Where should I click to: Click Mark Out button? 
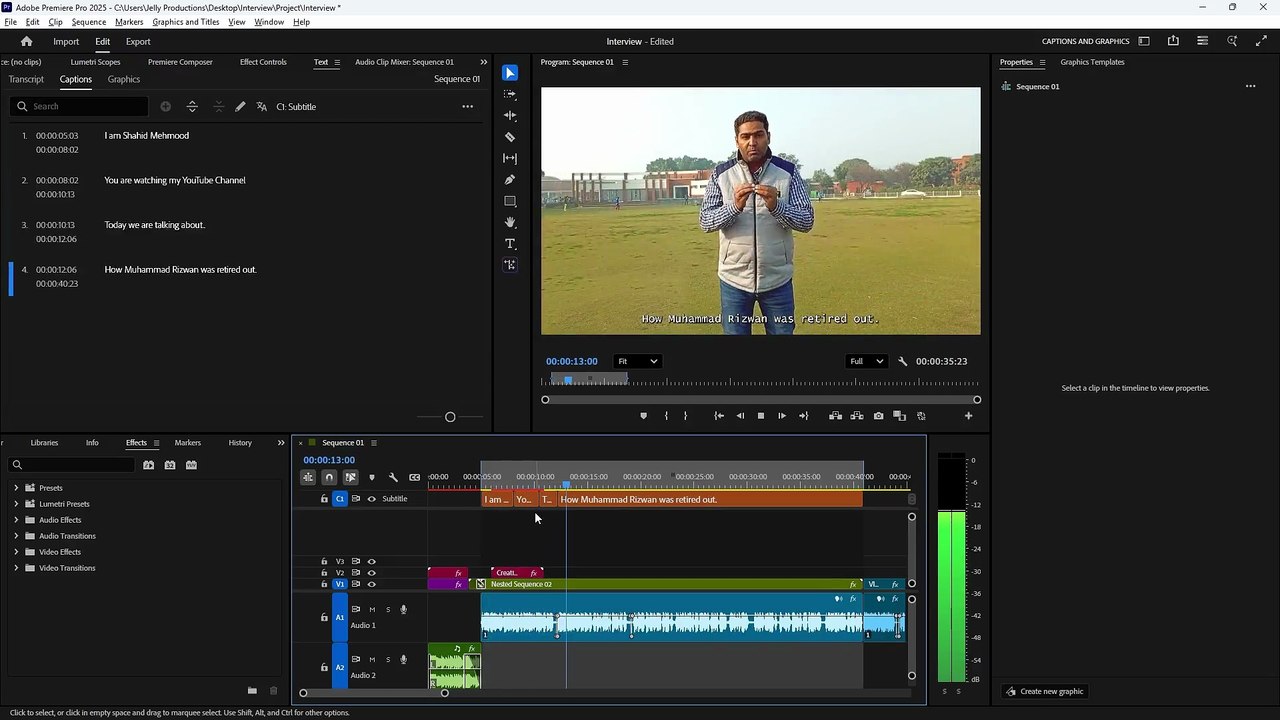click(685, 416)
